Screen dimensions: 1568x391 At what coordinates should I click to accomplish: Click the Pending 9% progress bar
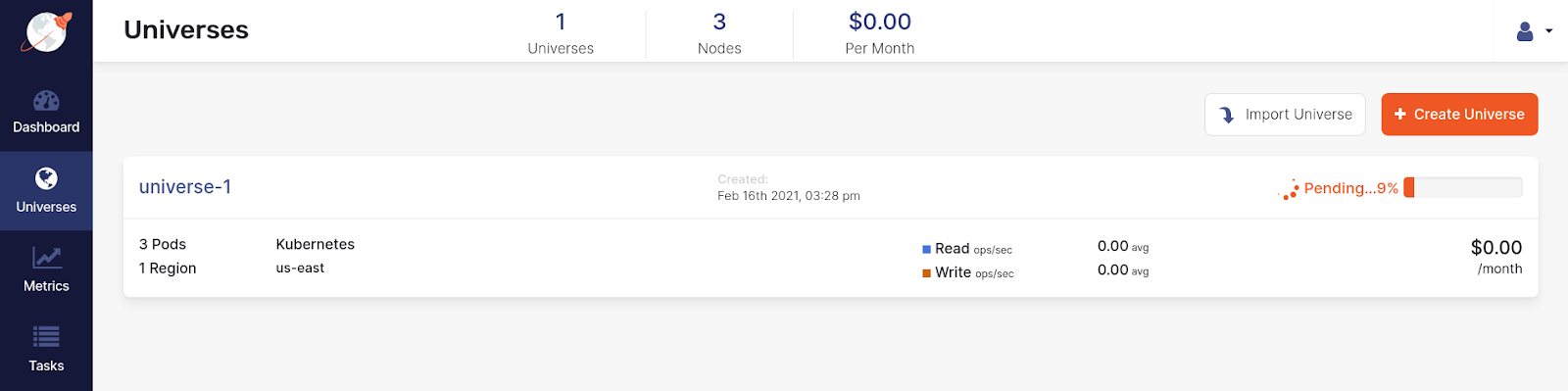1463,187
